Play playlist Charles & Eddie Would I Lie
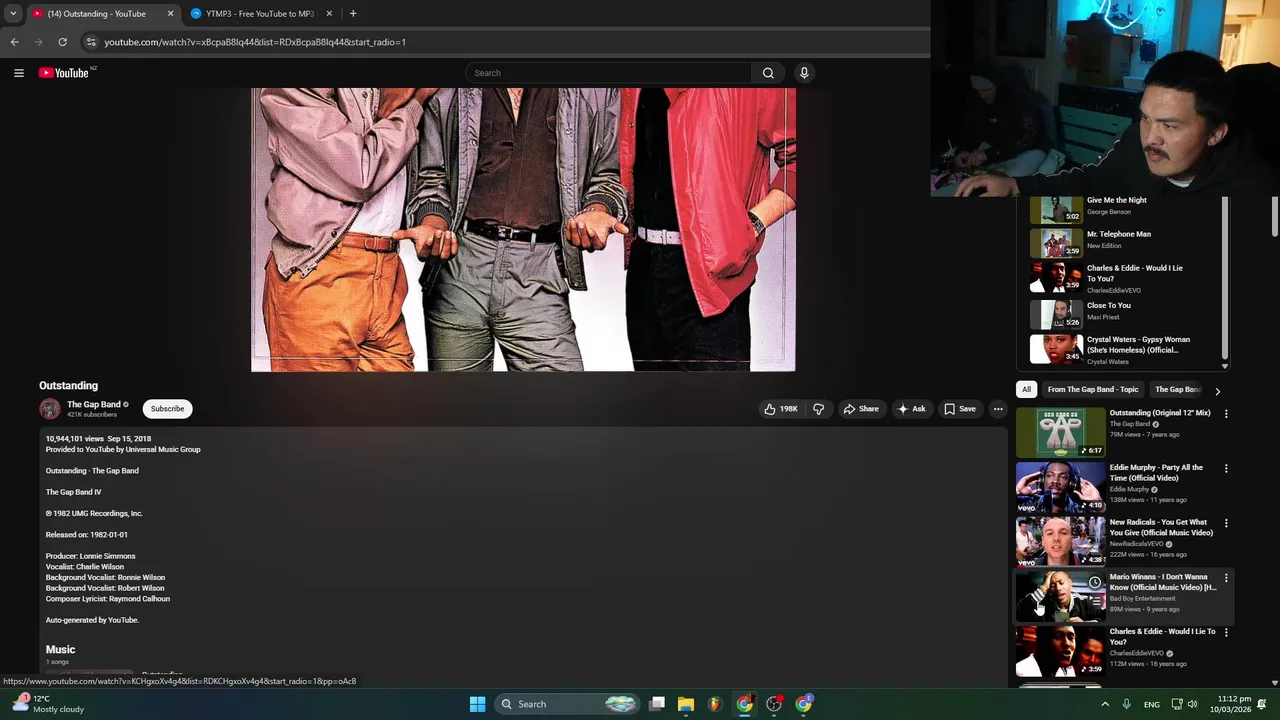The width and height of the screenshot is (1280, 720). tap(1126, 279)
